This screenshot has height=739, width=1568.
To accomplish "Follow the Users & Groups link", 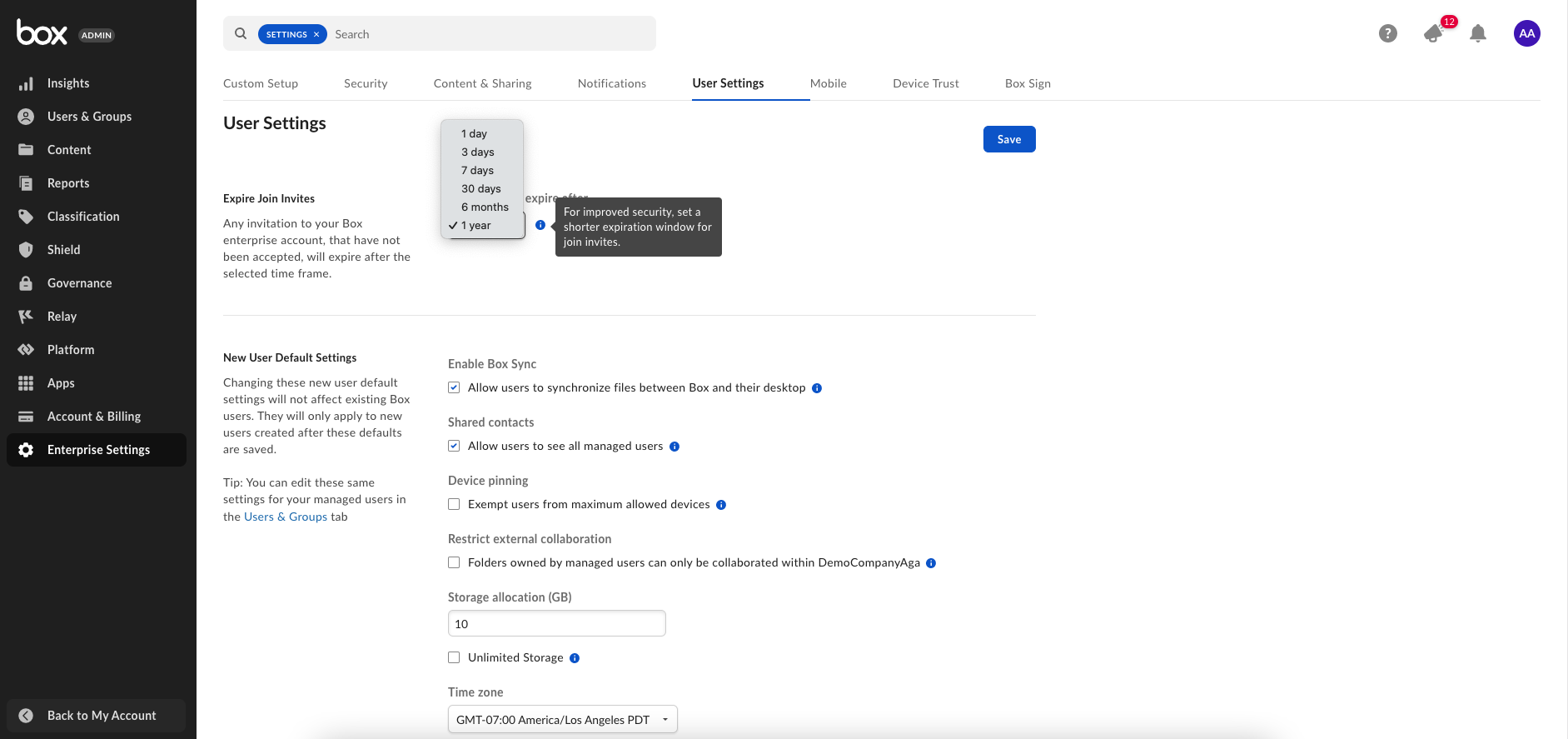I will pos(286,517).
